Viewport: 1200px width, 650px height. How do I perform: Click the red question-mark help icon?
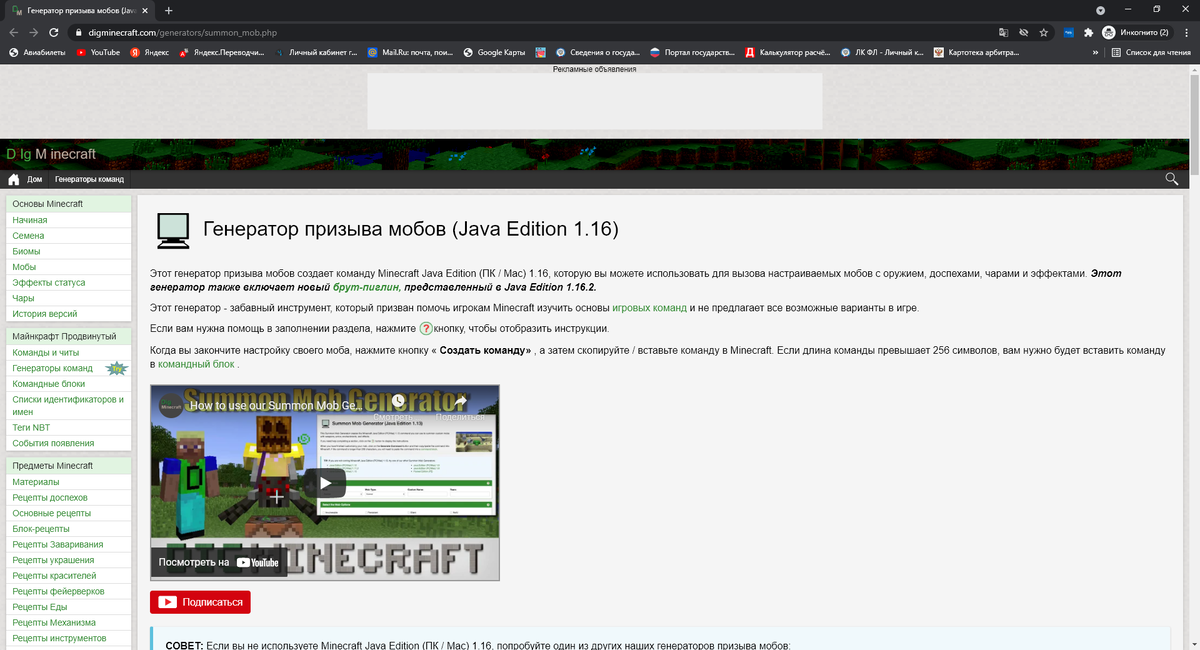(x=425, y=329)
